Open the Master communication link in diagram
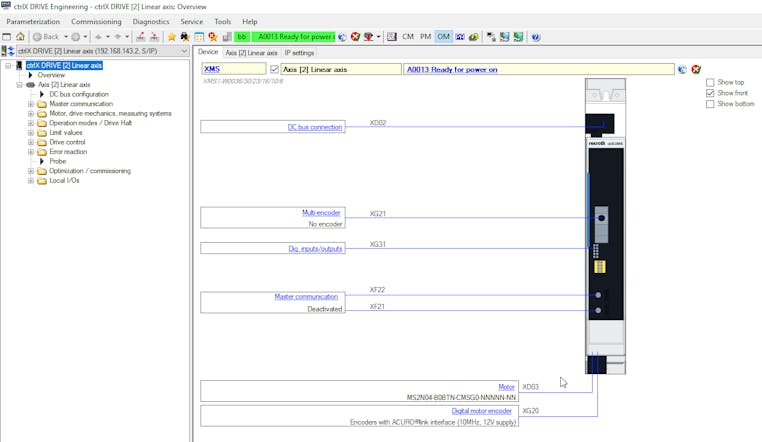 [x=306, y=296]
